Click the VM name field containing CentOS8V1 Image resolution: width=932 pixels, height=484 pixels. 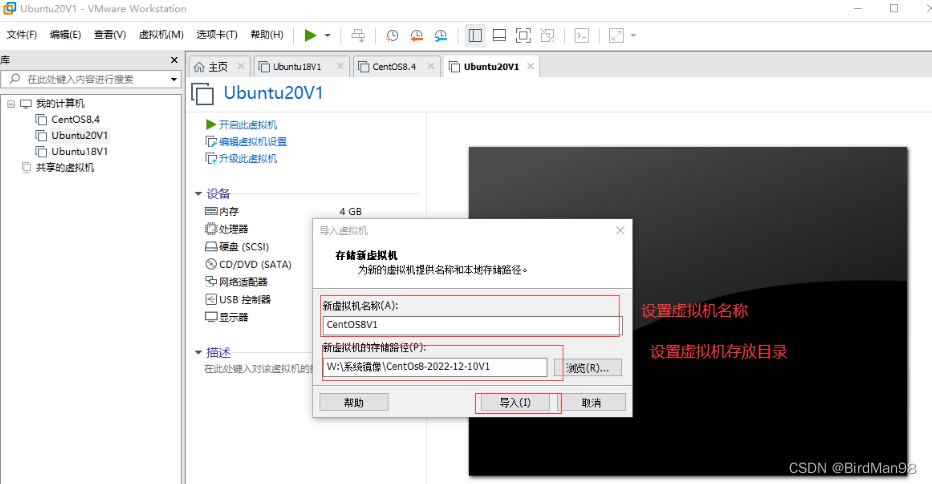tap(473, 325)
